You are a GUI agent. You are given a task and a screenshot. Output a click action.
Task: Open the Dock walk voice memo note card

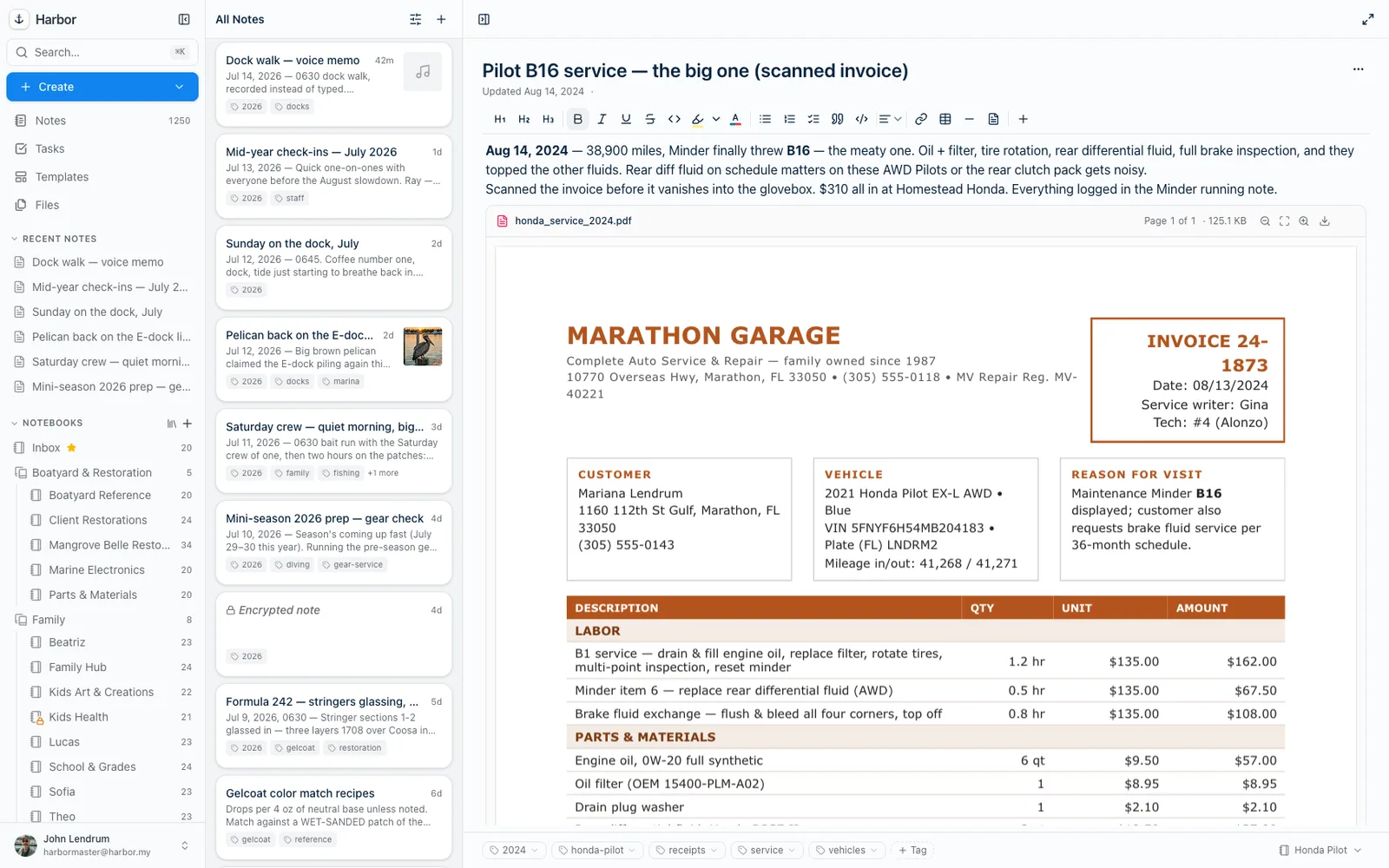333,83
